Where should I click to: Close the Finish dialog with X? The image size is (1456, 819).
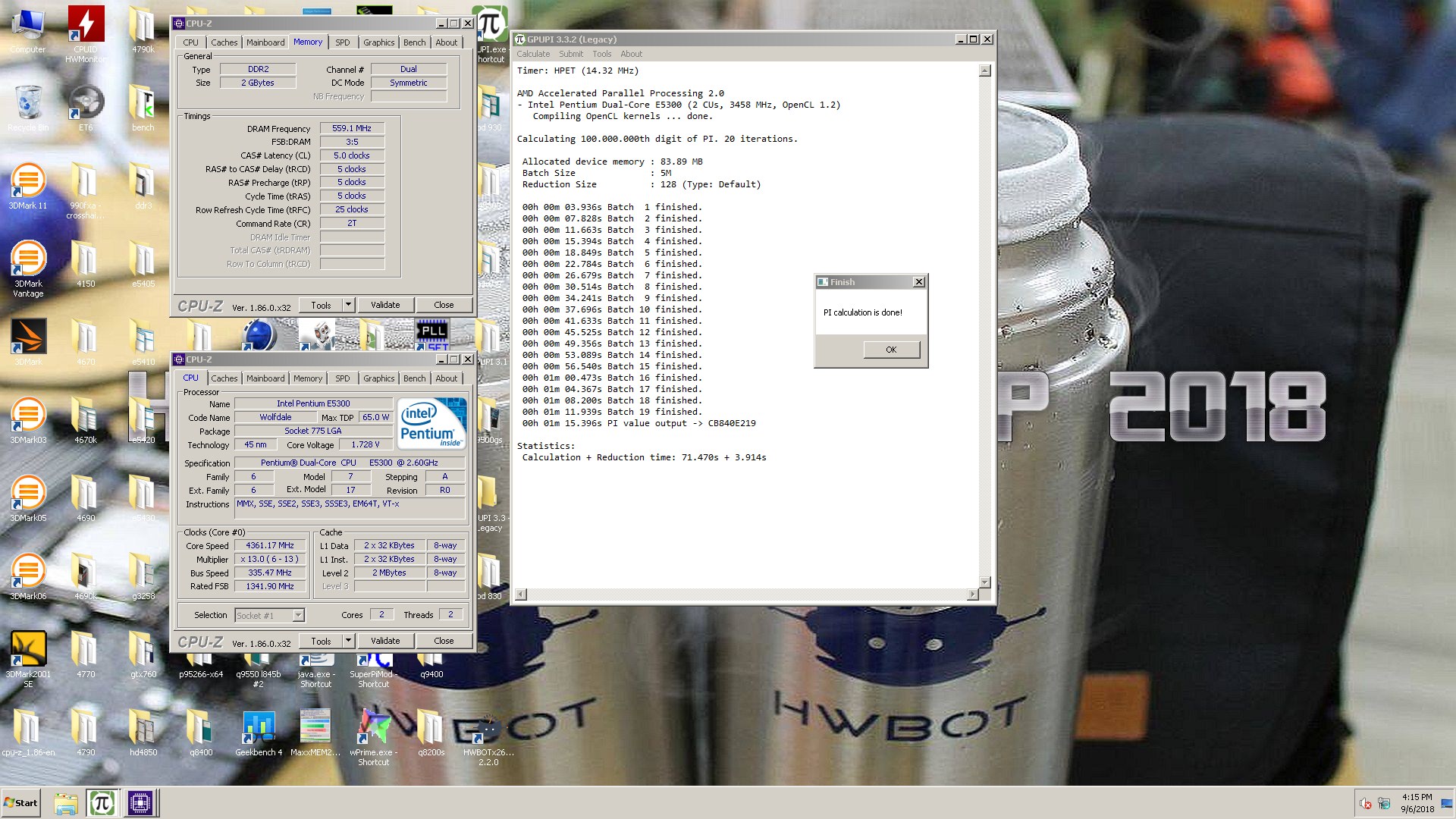919,282
